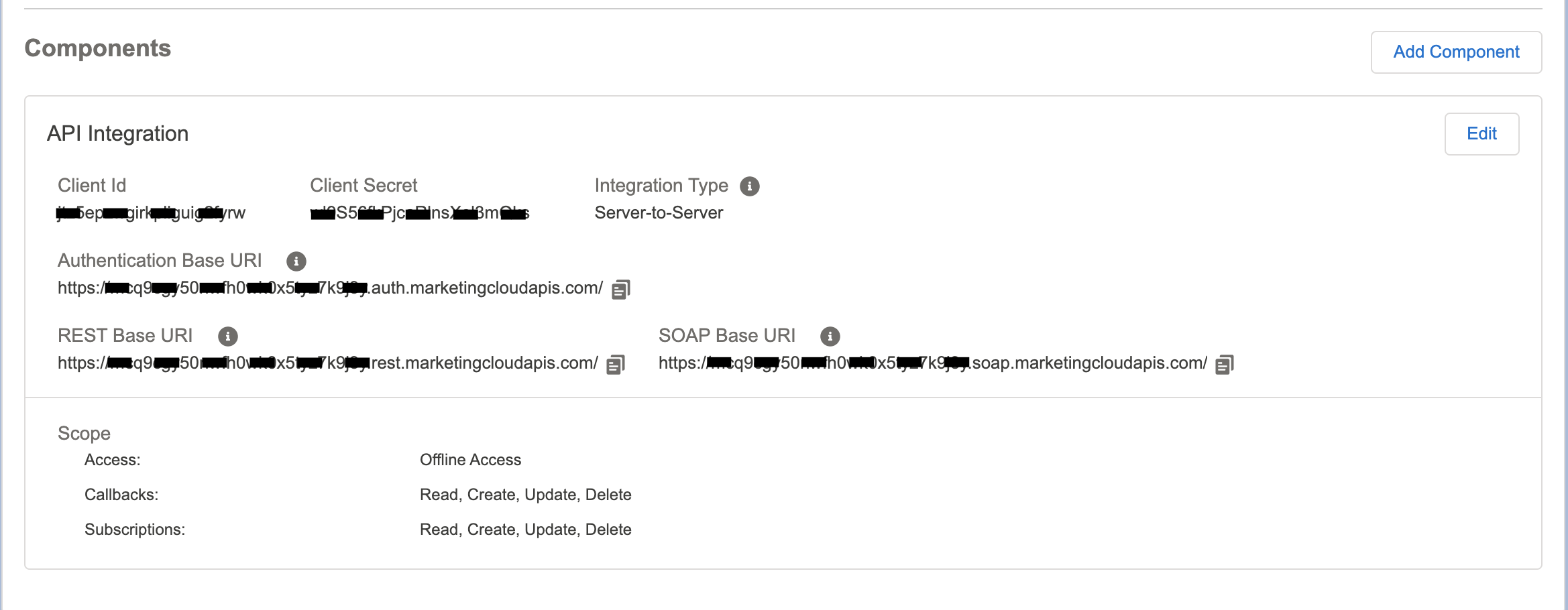Copy the REST Base URI with the copy icon
The image size is (1568, 610).
[615, 365]
